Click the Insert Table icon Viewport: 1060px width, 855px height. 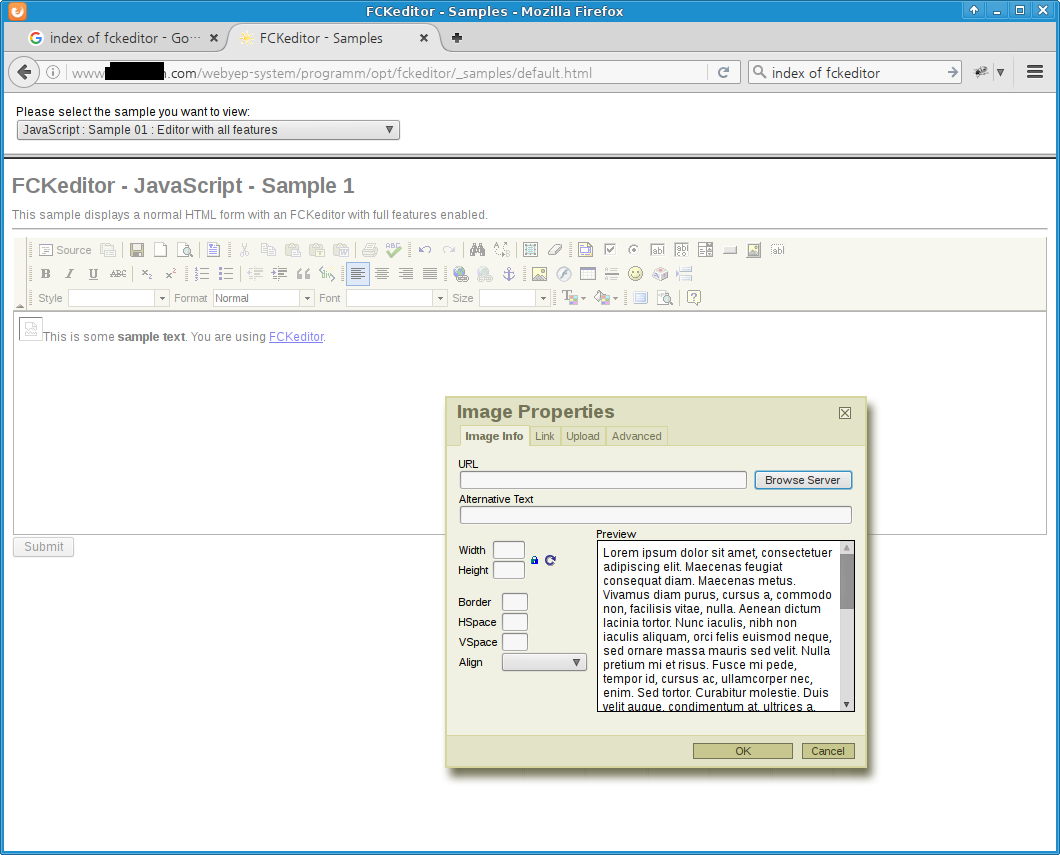pyautogui.click(x=587, y=274)
